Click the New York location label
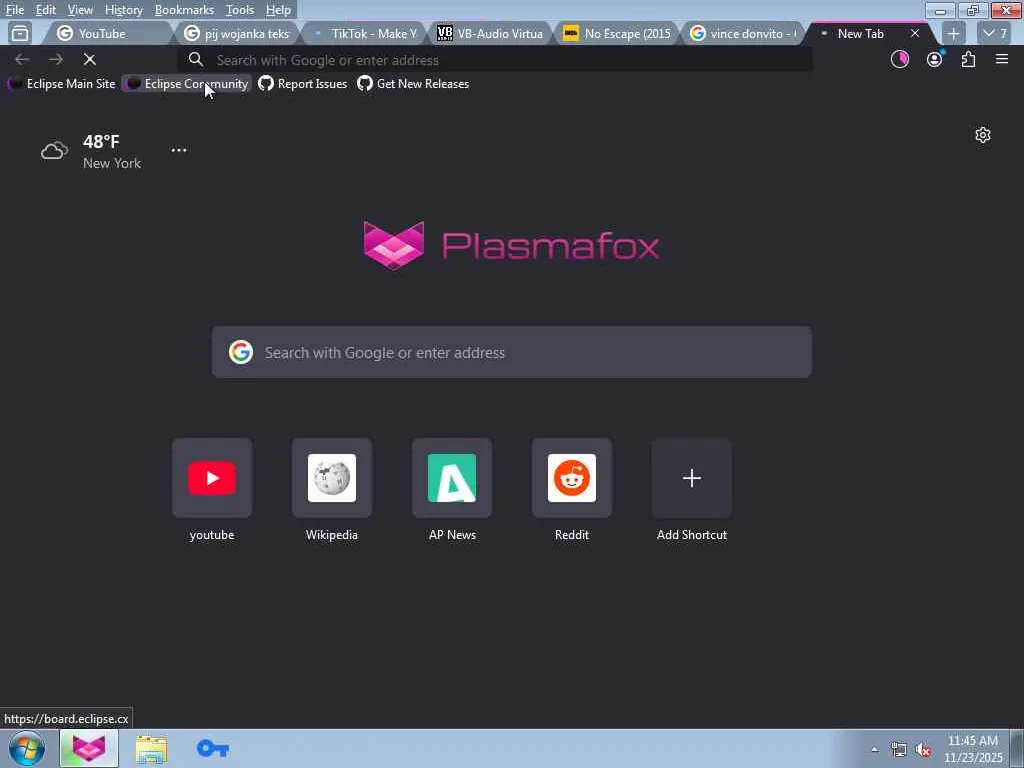The height and width of the screenshot is (768, 1024). (x=112, y=163)
